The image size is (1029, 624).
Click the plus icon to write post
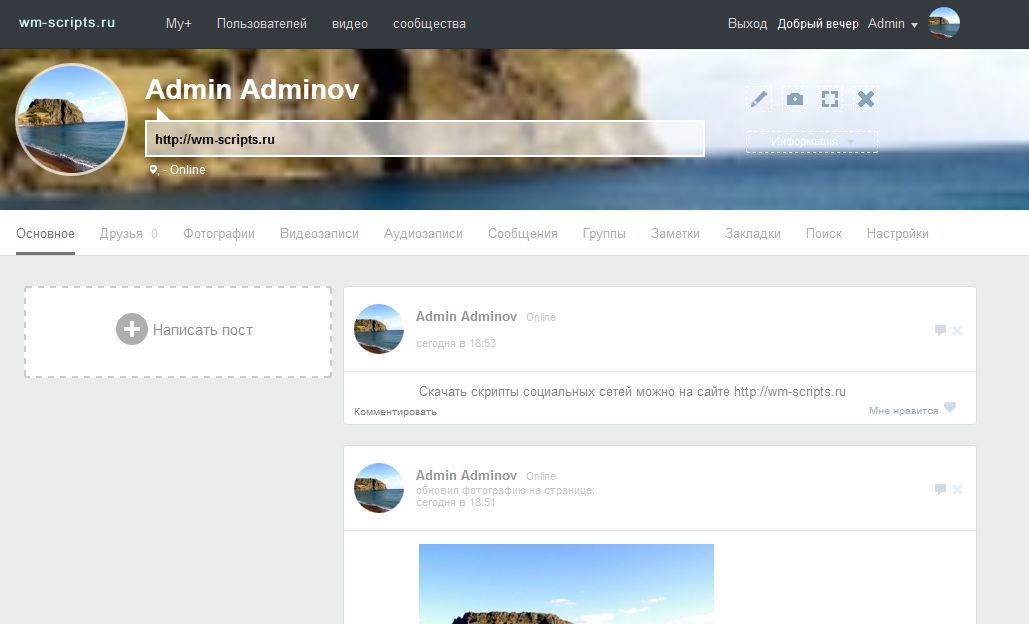[x=131, y=329]
